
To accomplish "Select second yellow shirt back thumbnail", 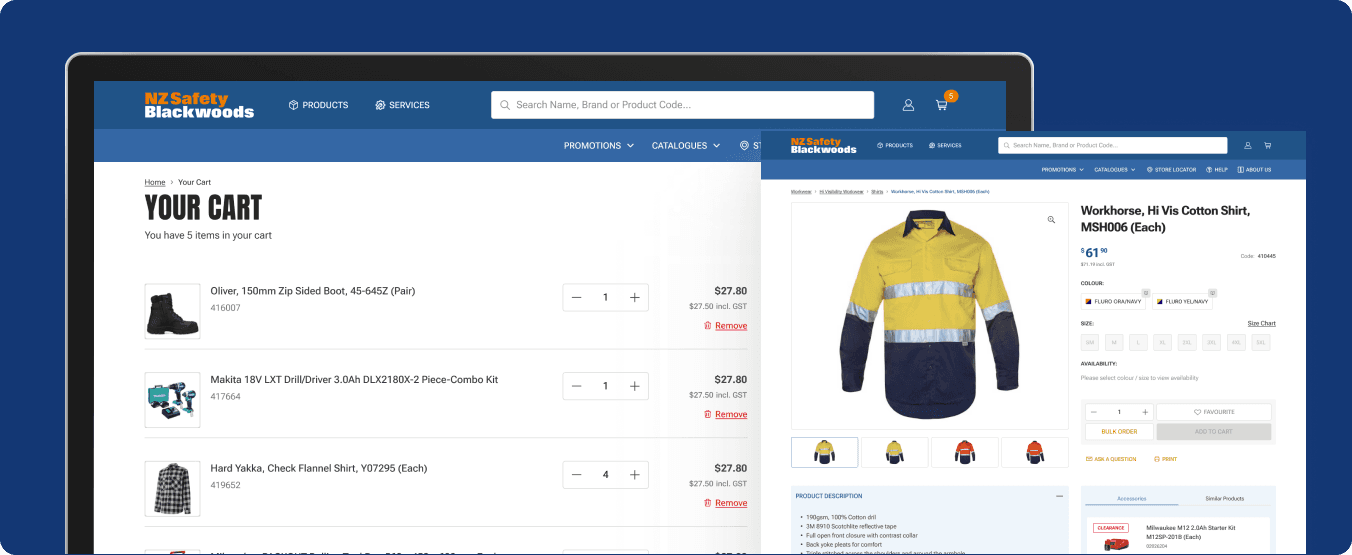I will click(894, 452).
